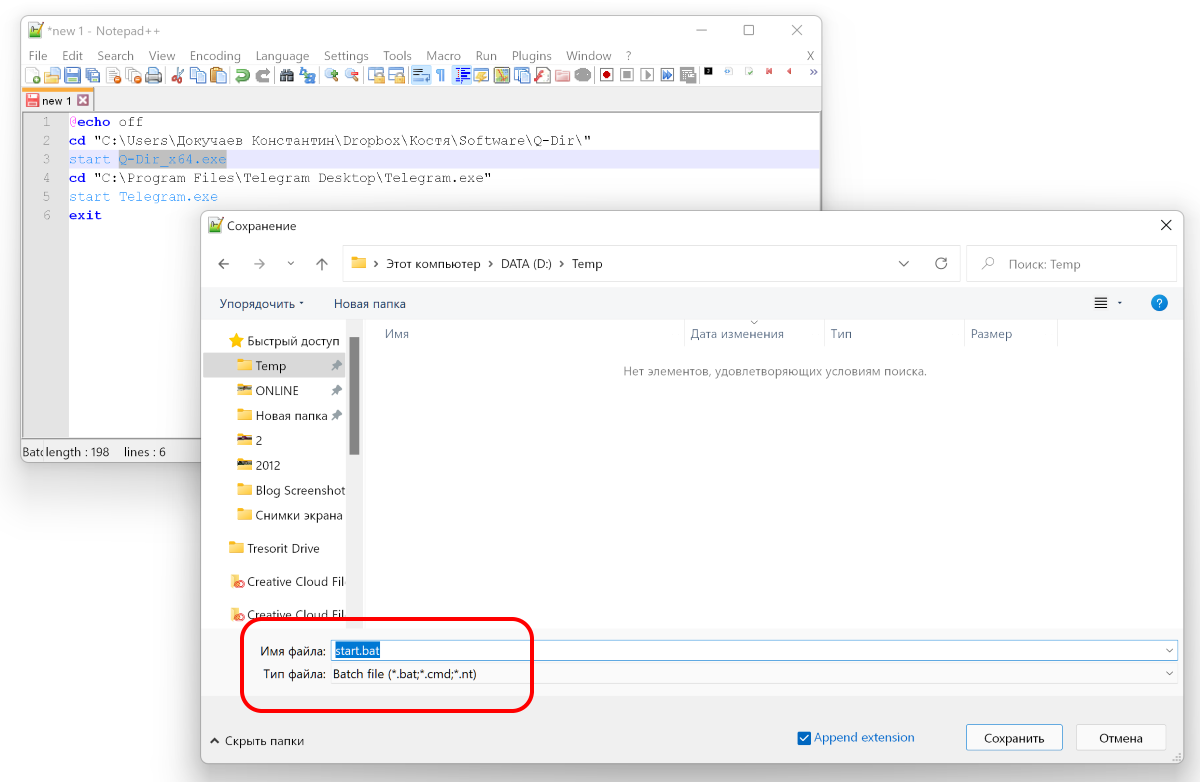The height and width of the screenshot is (782, 1200).
Task: Click the "Имя файла" field containing start.bat
Action: pos(755,651)
